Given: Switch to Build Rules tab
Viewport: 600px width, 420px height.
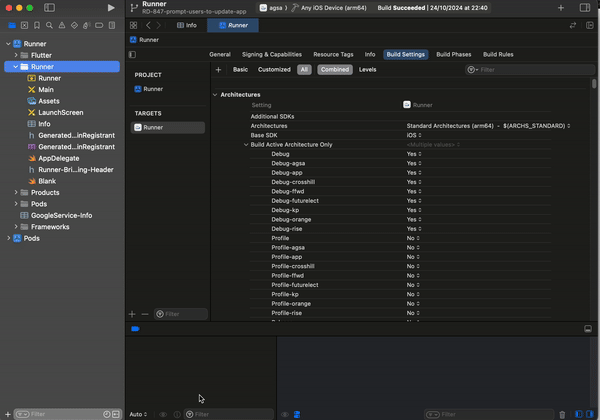Looking at the screenshot, I should click(498, 54).
